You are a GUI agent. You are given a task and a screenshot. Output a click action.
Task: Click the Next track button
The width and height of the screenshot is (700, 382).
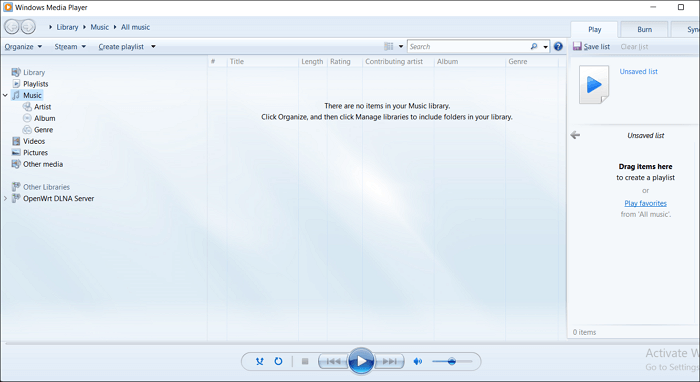(389, 361)
